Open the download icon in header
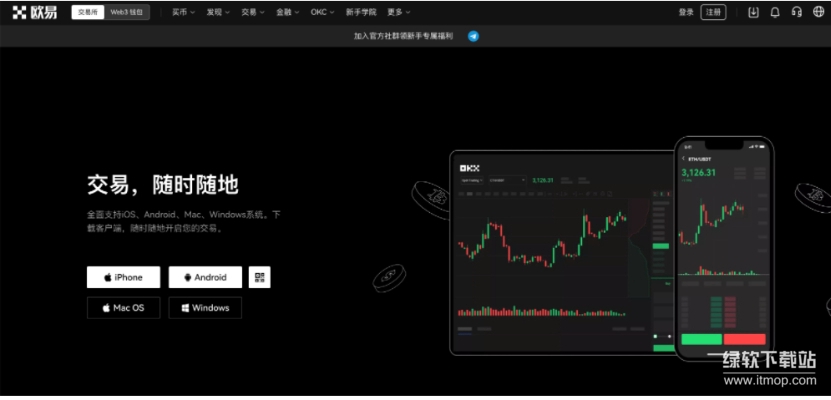Image resolution: width=831 pixels, height=400 pixels. tap(753, 12)
